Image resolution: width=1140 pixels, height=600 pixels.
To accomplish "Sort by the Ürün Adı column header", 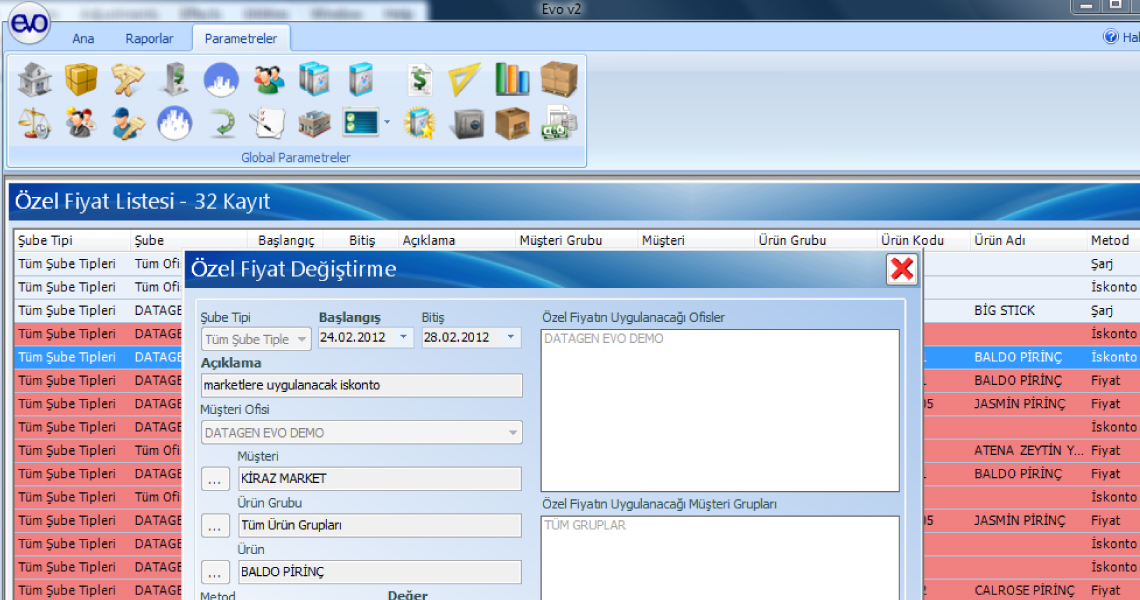I will [1028, 240].
